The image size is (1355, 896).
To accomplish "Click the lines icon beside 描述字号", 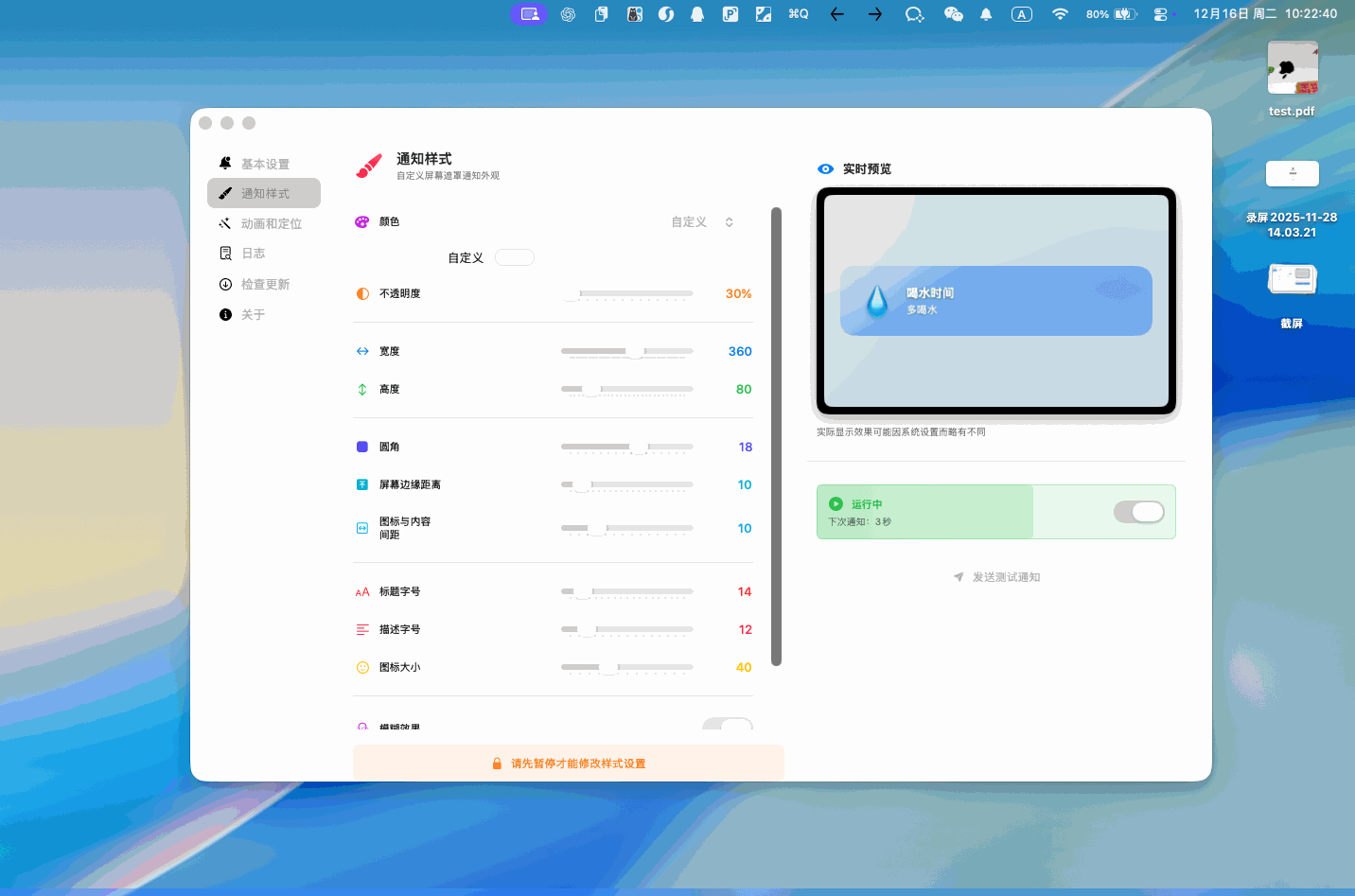I will coord(362,629).
